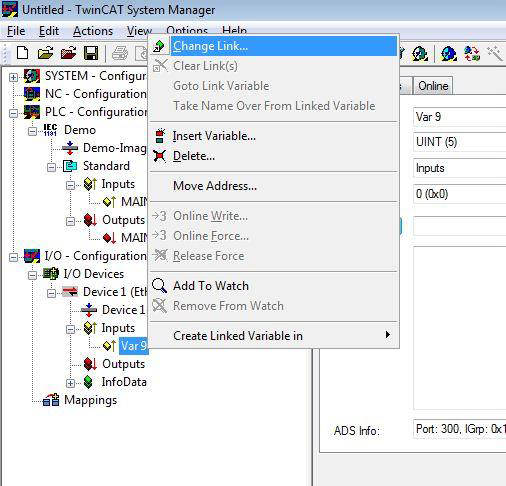Click the Insert Variable menu icon

point(160,136)
